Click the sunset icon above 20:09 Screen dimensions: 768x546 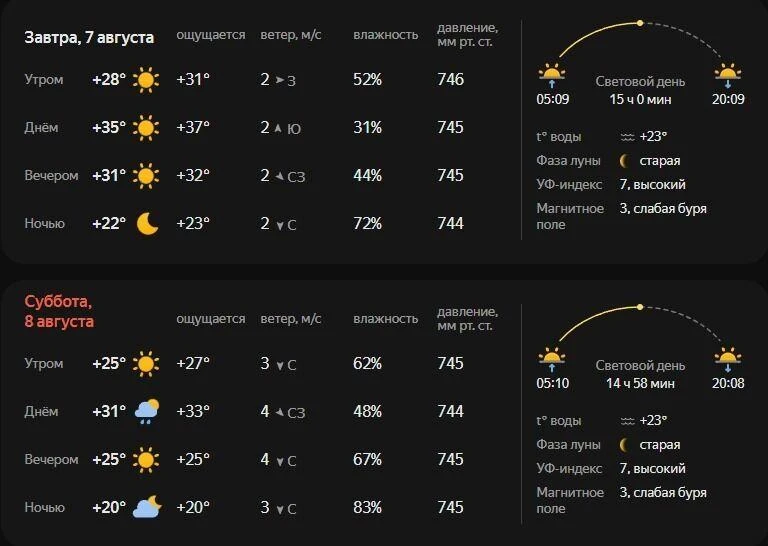[727, 75]
